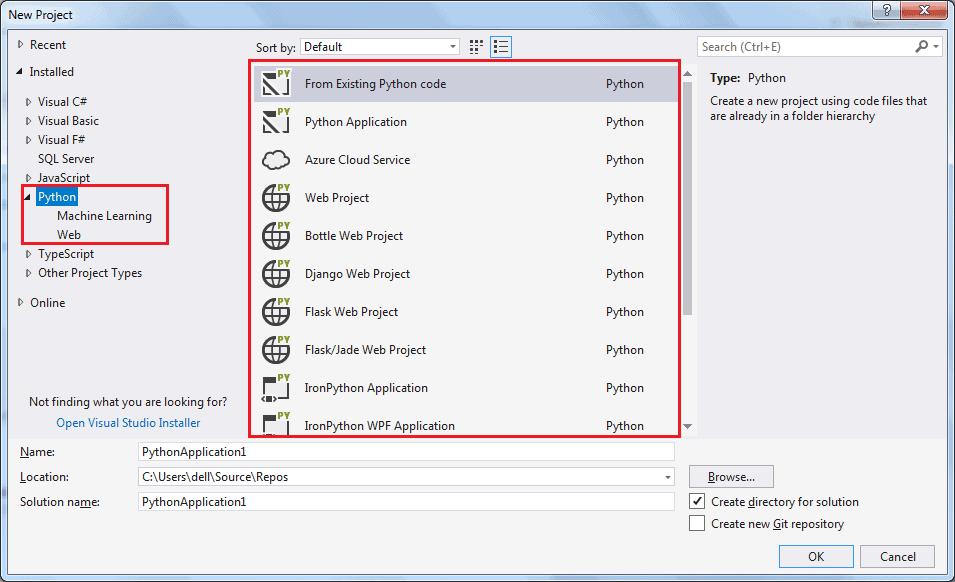Select 'IronPython Application' template text

(x=366, y=388)
